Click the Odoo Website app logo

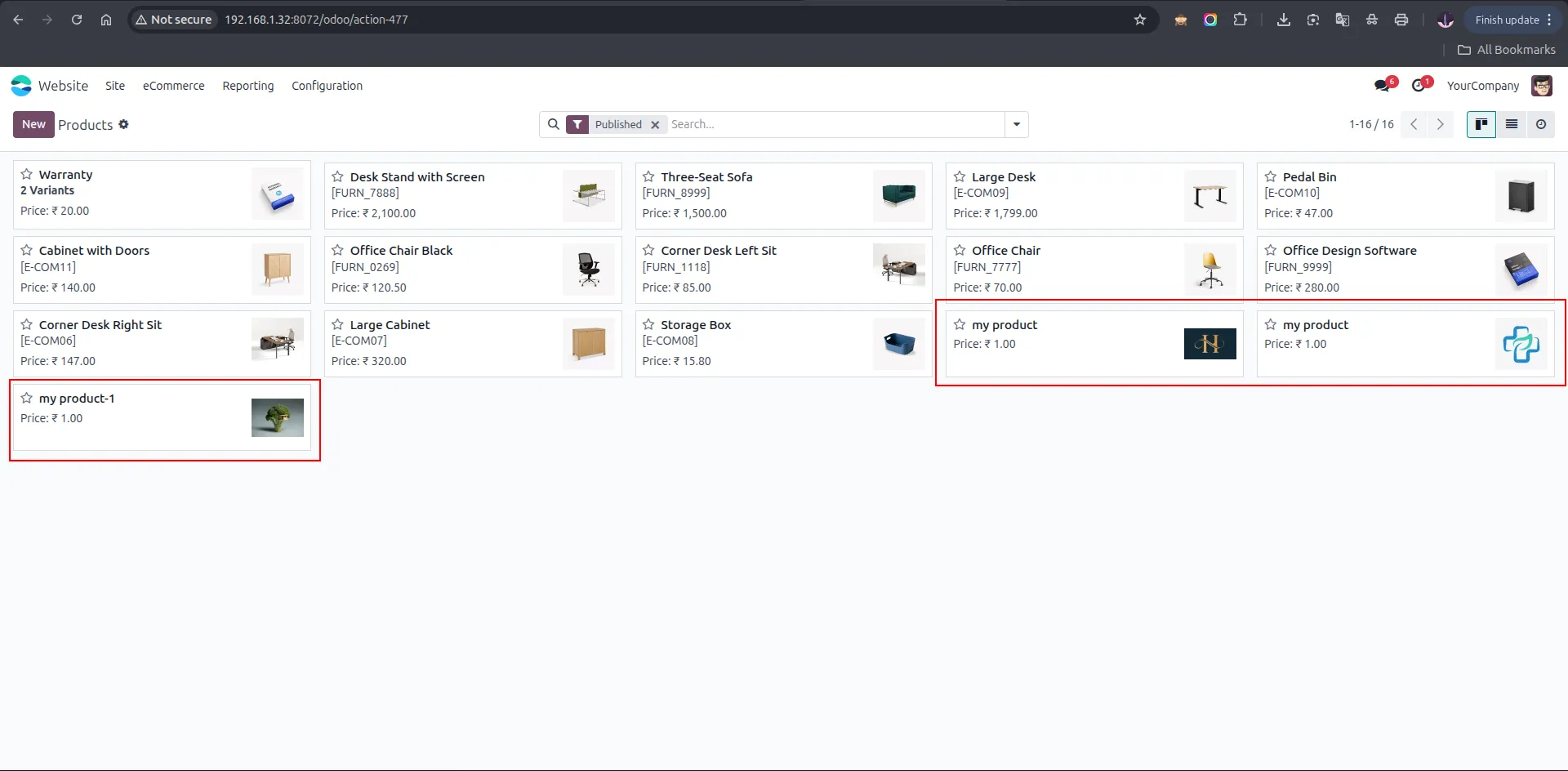[x=21, y=86]
